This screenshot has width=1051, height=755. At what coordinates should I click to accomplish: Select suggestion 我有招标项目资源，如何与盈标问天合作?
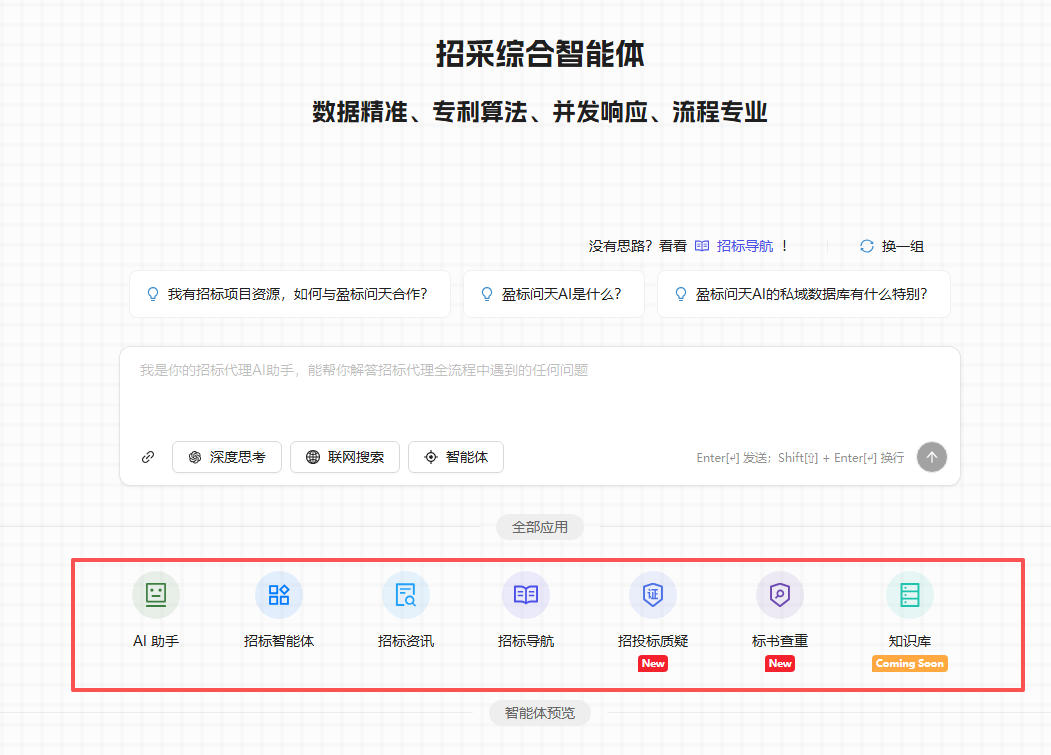[290, 294]
